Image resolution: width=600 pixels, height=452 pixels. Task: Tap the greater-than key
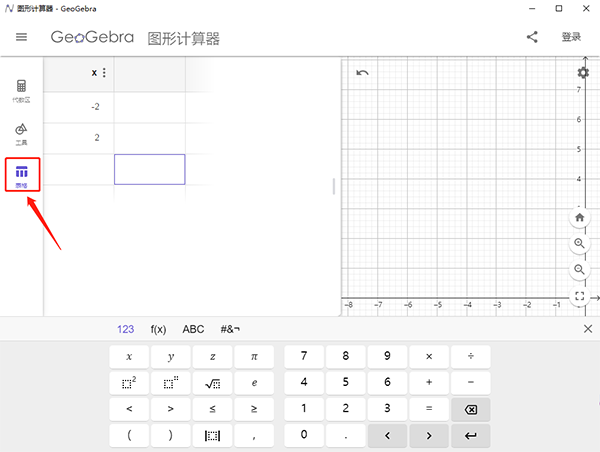click(x=171, y=409)
